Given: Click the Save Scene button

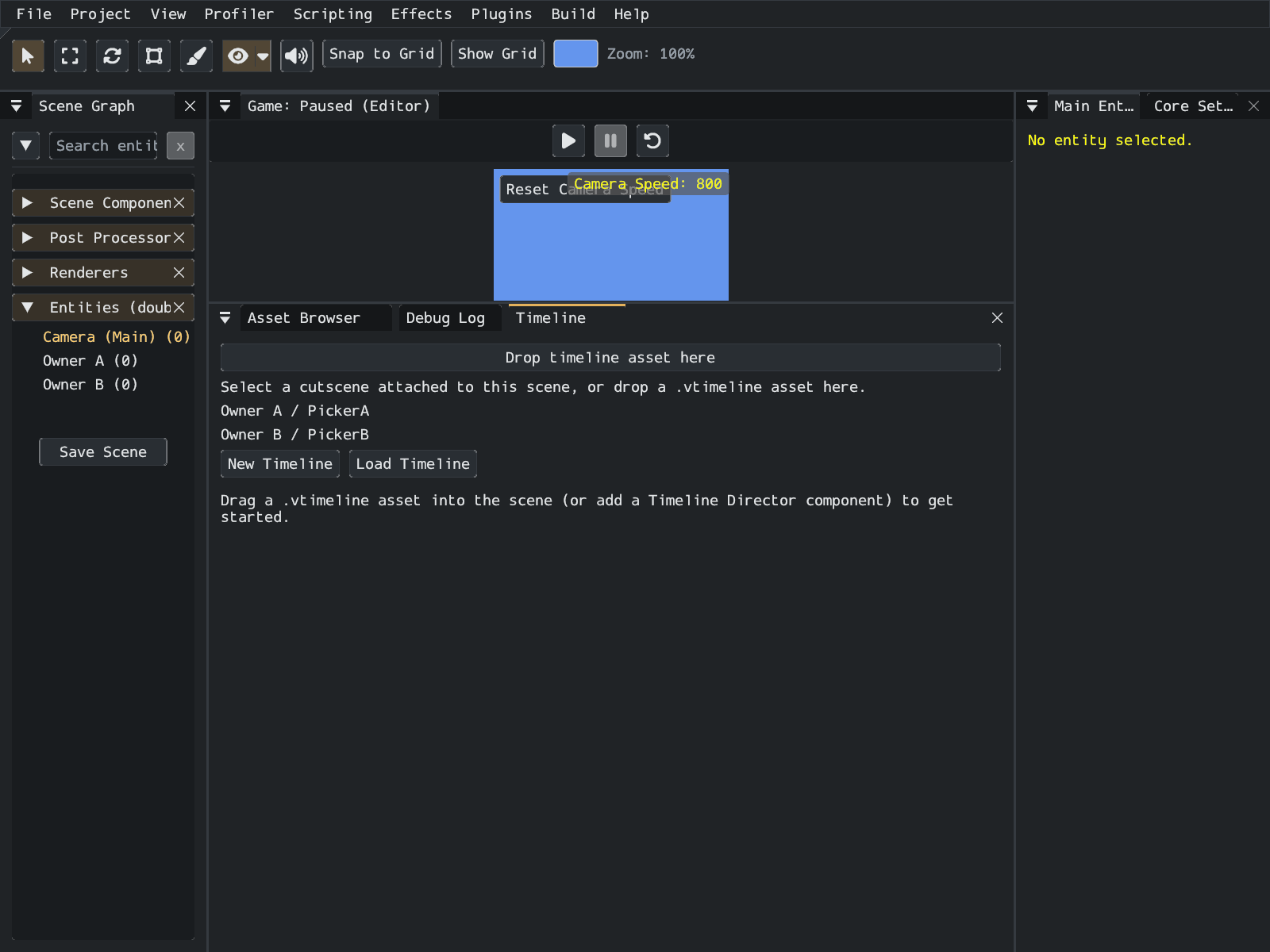Looking at the screenshot, I should click(103, 452).
